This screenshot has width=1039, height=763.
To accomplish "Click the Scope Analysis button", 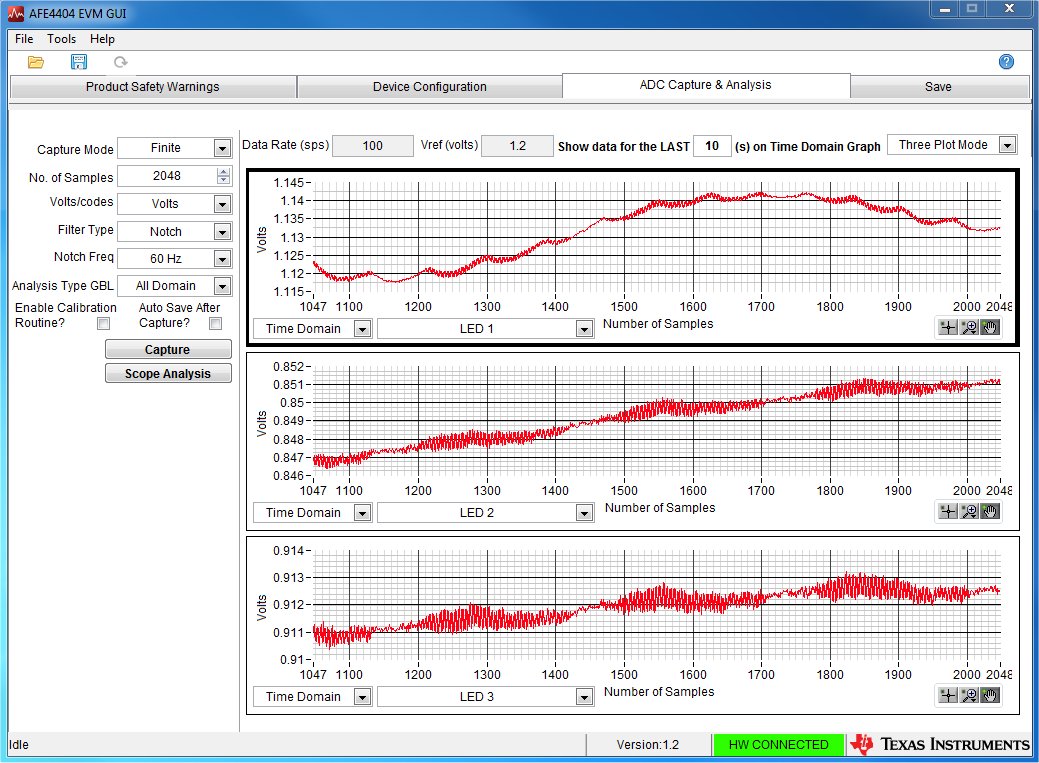I will point(168,373).
